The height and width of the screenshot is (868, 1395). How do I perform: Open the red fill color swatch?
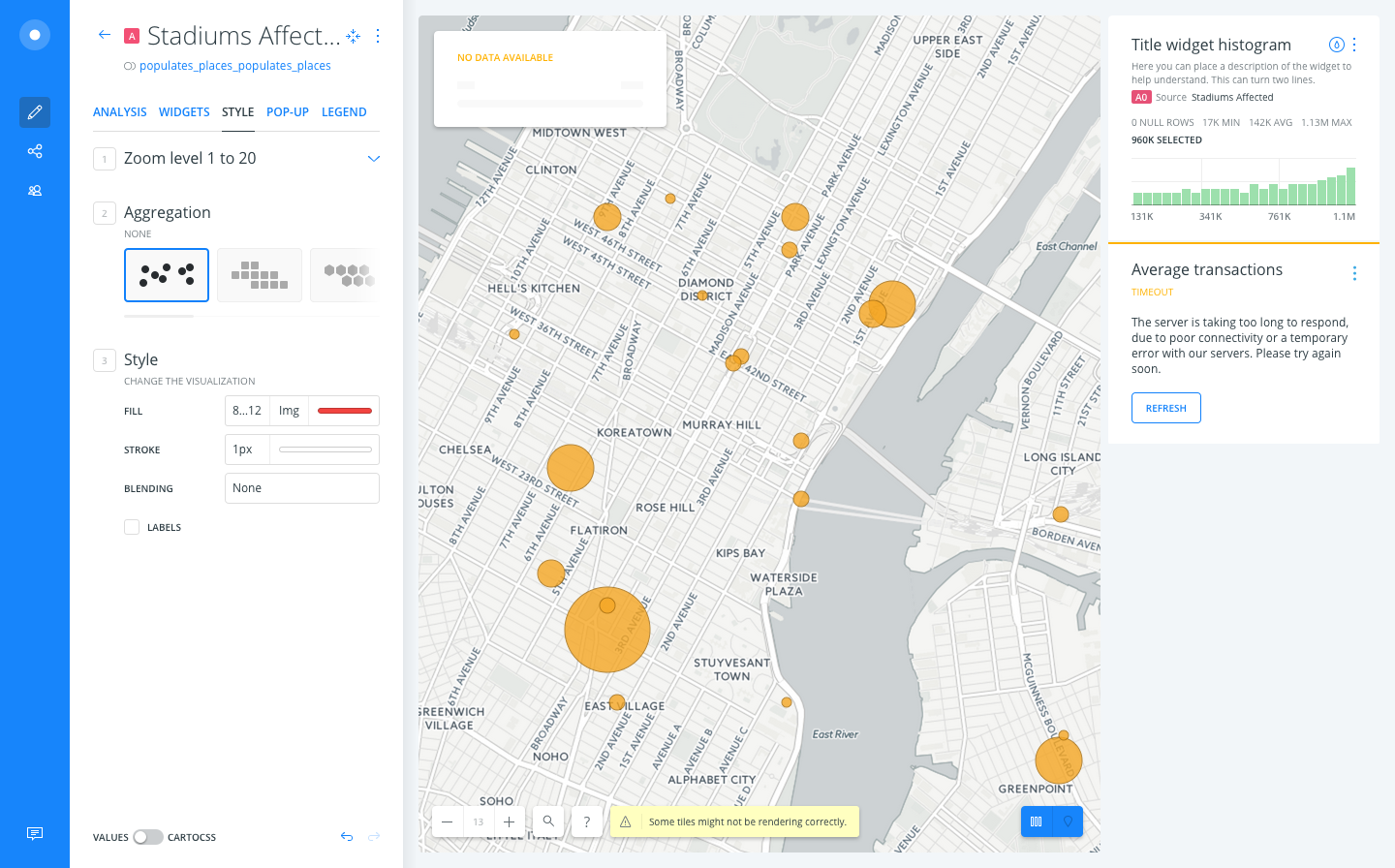click(345, 411)
